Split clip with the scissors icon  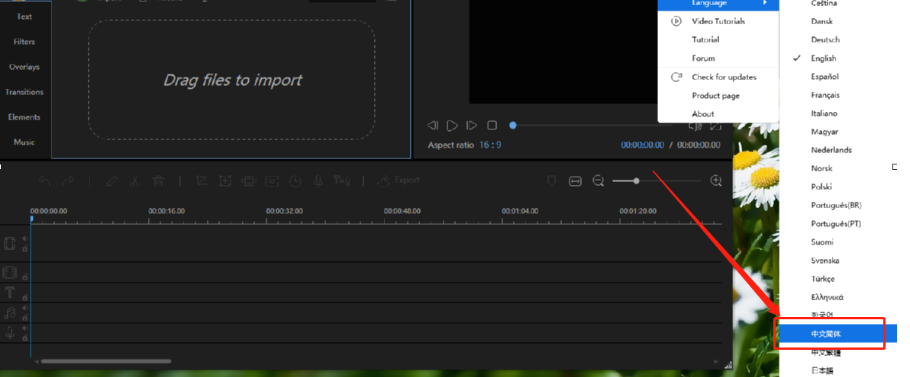pos(135,181)
